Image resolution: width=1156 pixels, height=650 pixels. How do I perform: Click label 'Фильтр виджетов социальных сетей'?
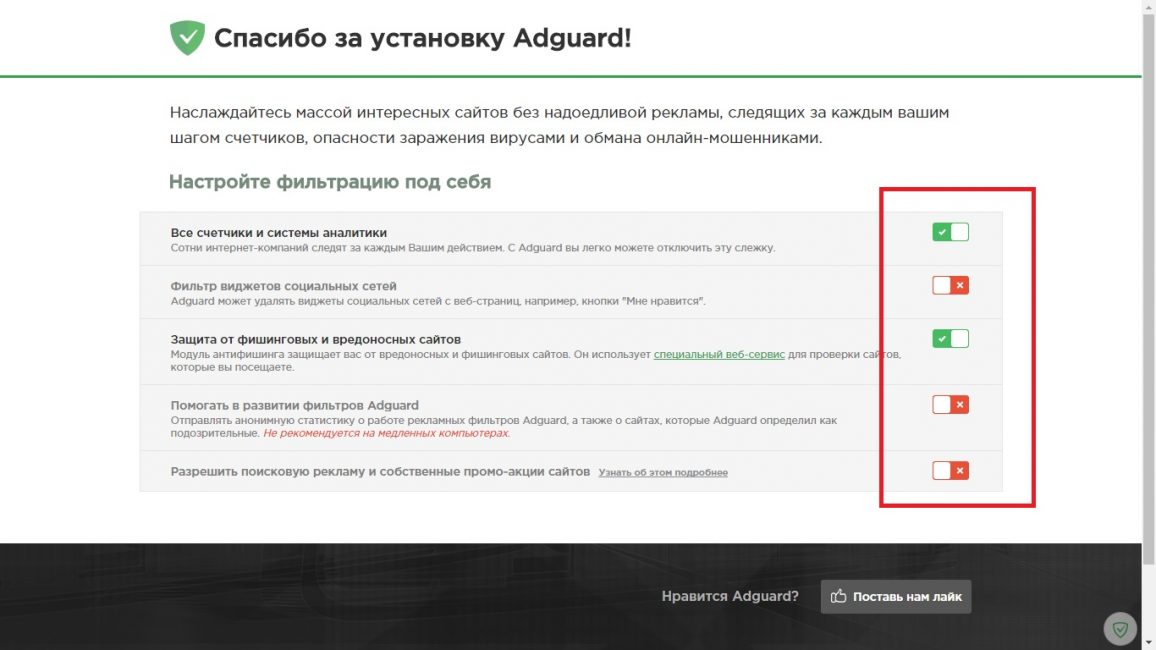[283, 286]
